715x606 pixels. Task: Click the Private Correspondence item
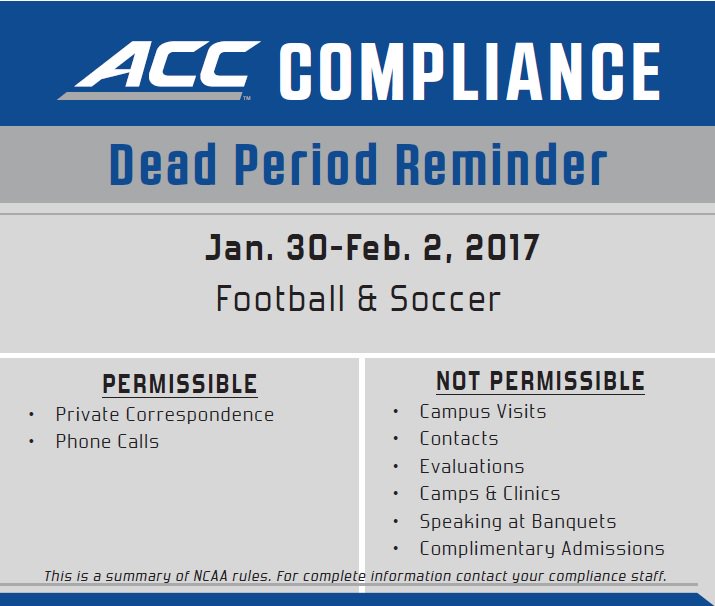(x=165, y=414)
